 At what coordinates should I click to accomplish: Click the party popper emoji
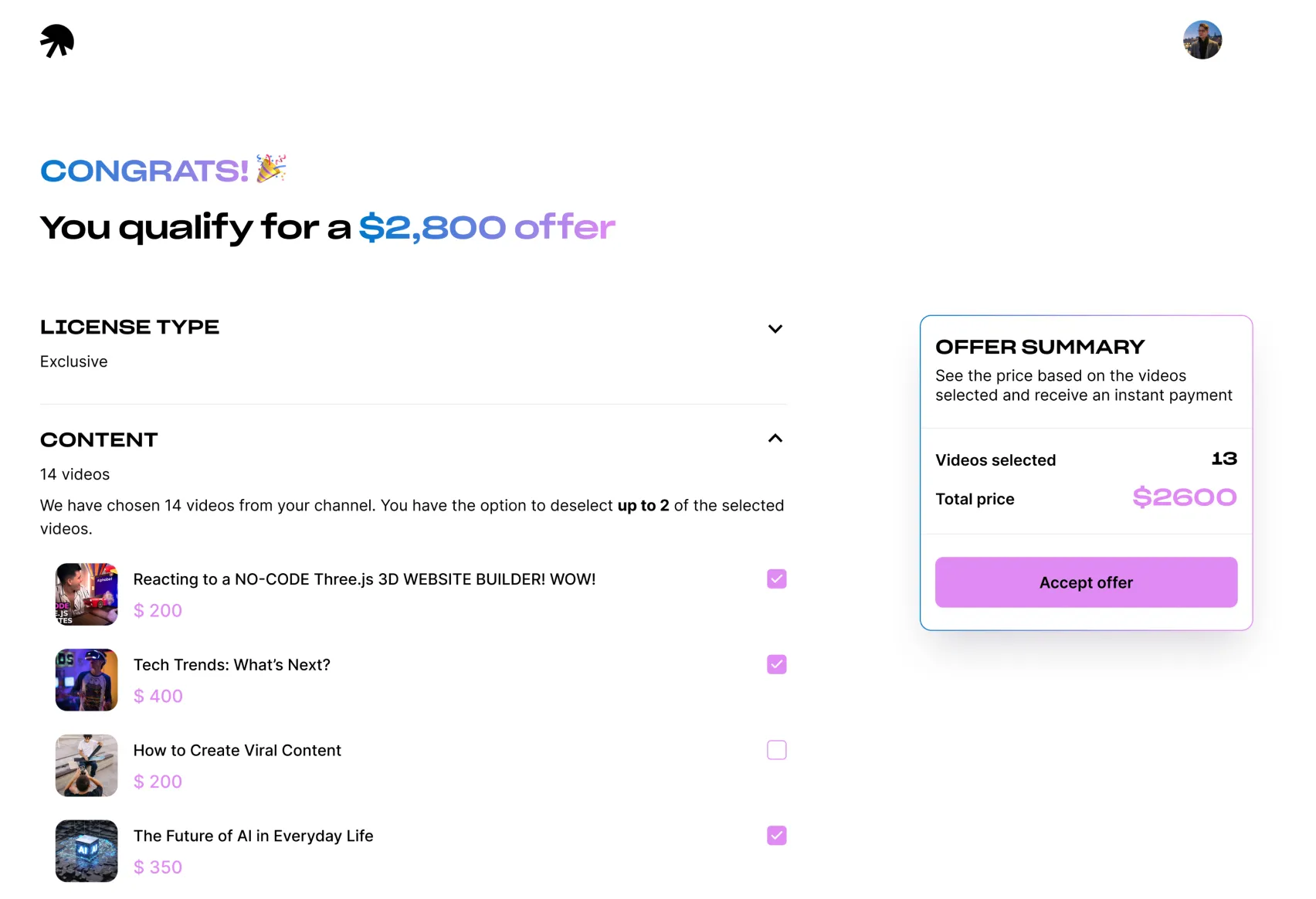271,168
